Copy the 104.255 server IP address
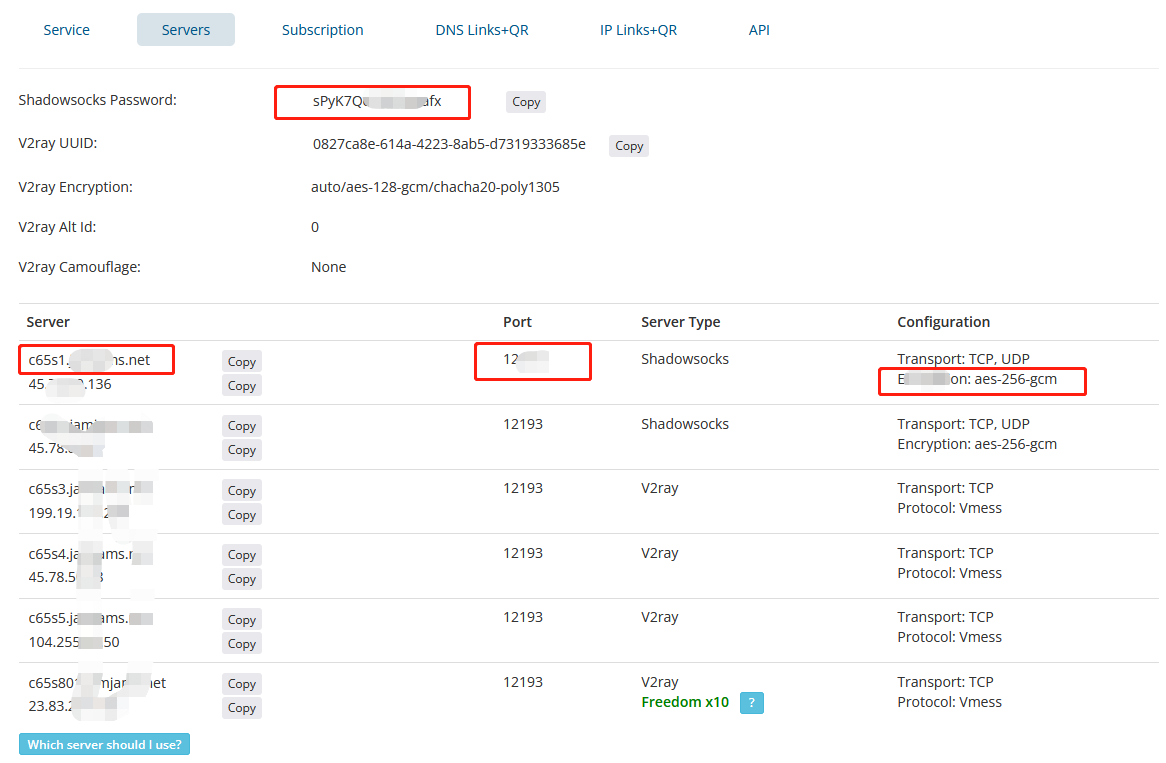Viewport: 1166px width, 763px height. [241, 644]
